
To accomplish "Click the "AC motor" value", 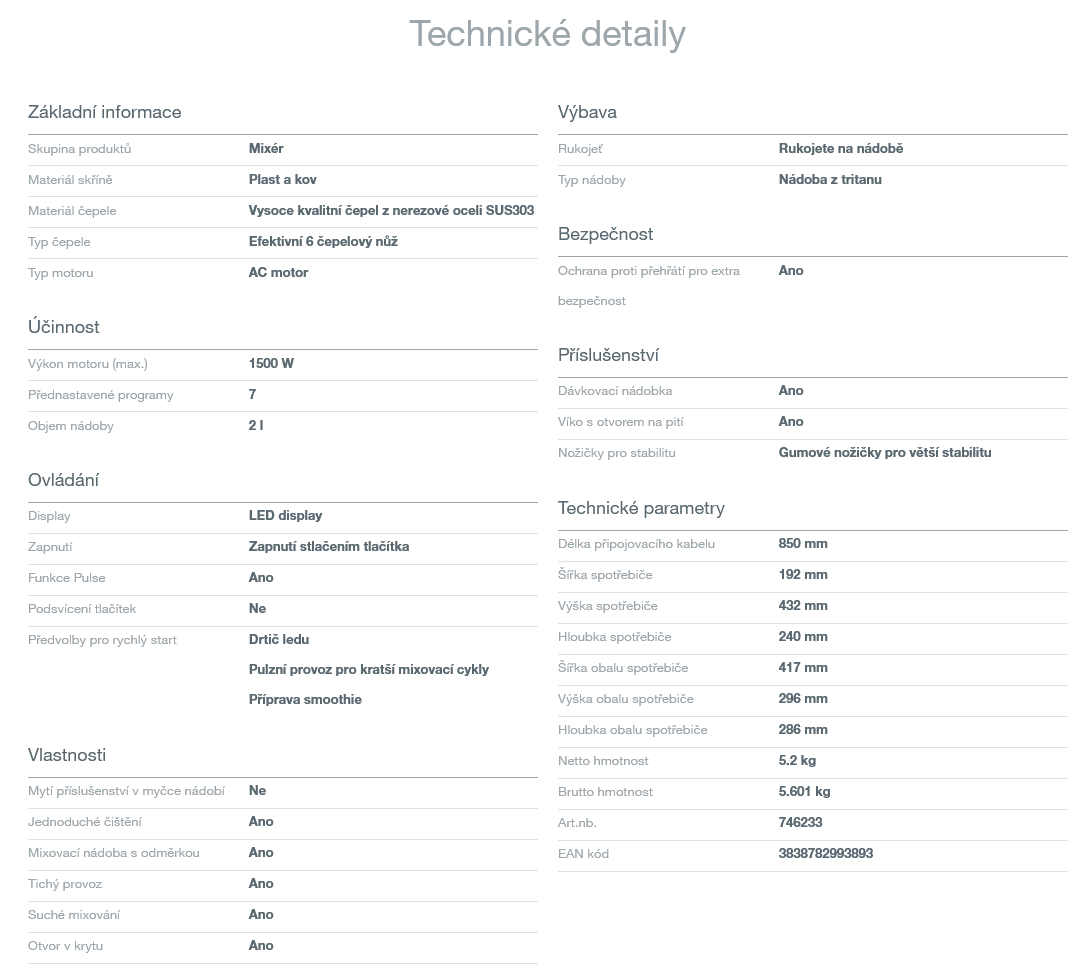I will point(278,273).
